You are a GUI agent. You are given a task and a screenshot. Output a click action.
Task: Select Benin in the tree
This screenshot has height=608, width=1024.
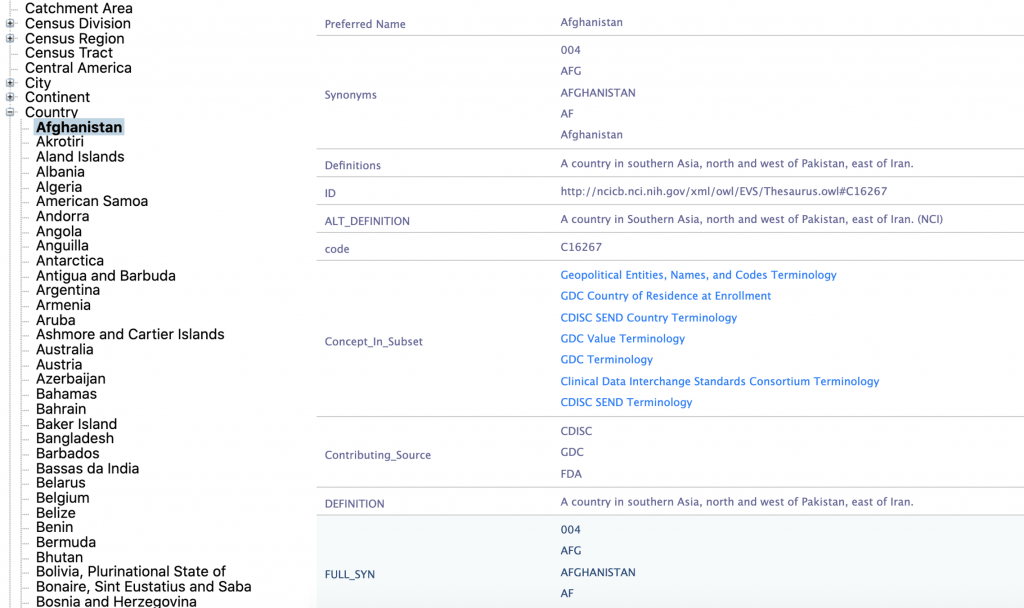coord(54,527)
